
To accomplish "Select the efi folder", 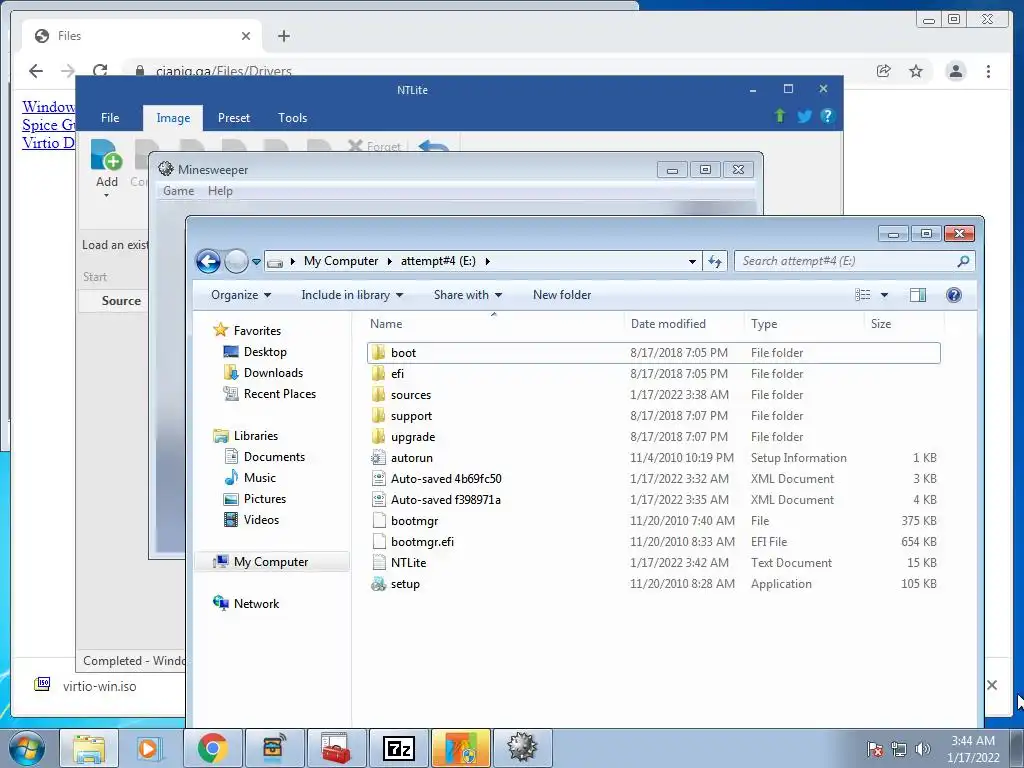I will [x=653, y=374].
